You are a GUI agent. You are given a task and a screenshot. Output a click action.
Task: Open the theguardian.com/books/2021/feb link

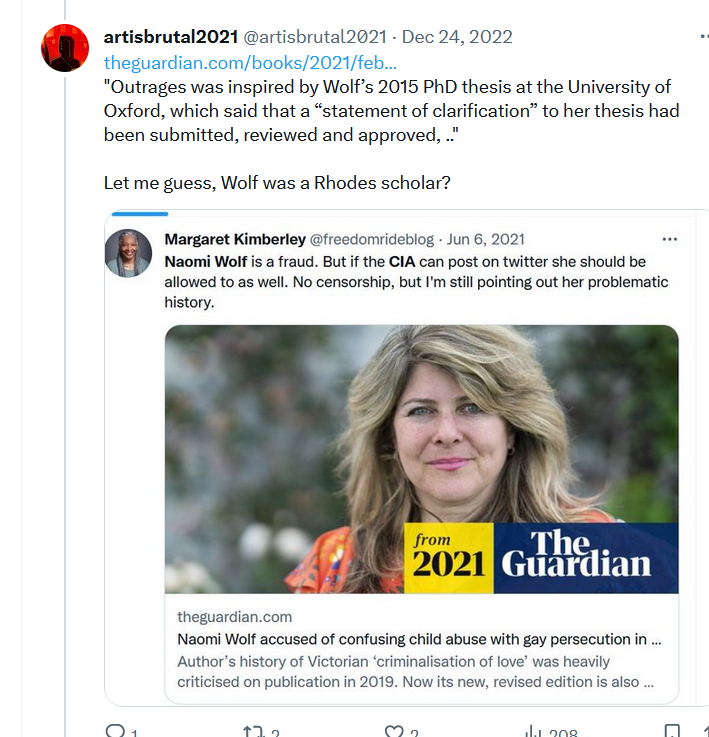click(250, 62)
